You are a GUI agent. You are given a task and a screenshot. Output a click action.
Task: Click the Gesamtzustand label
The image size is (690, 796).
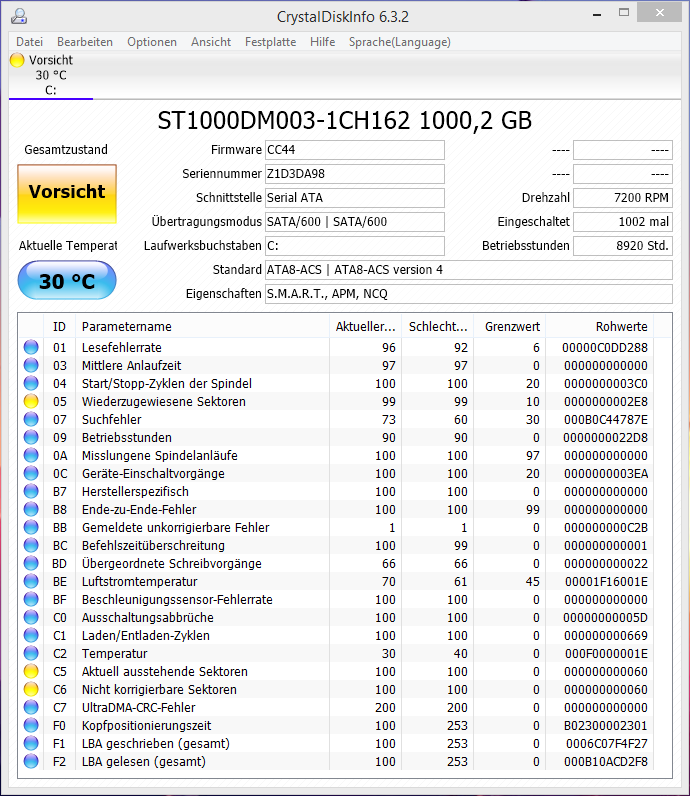(x=66, y=150)
